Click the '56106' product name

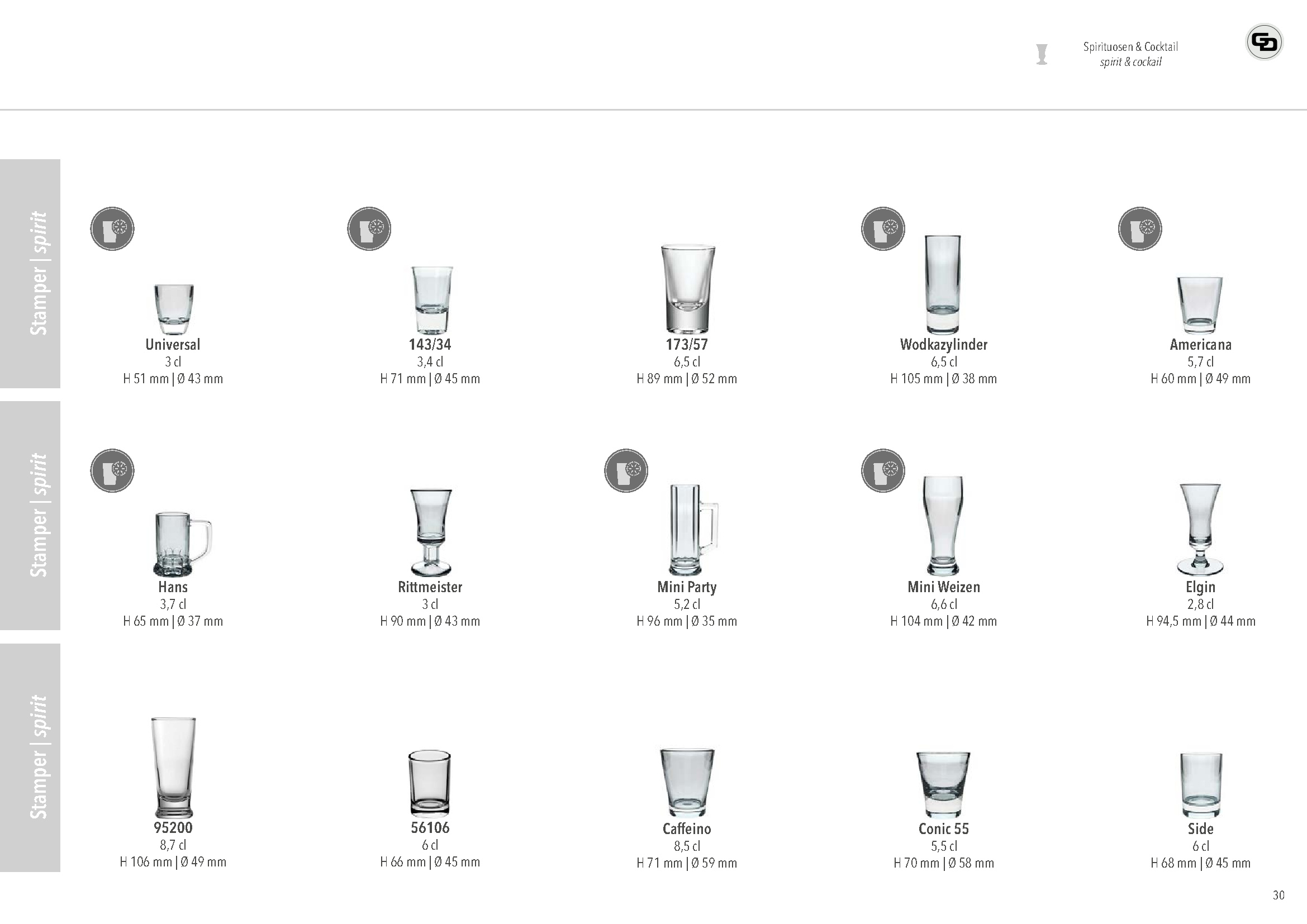click(430, 828)
